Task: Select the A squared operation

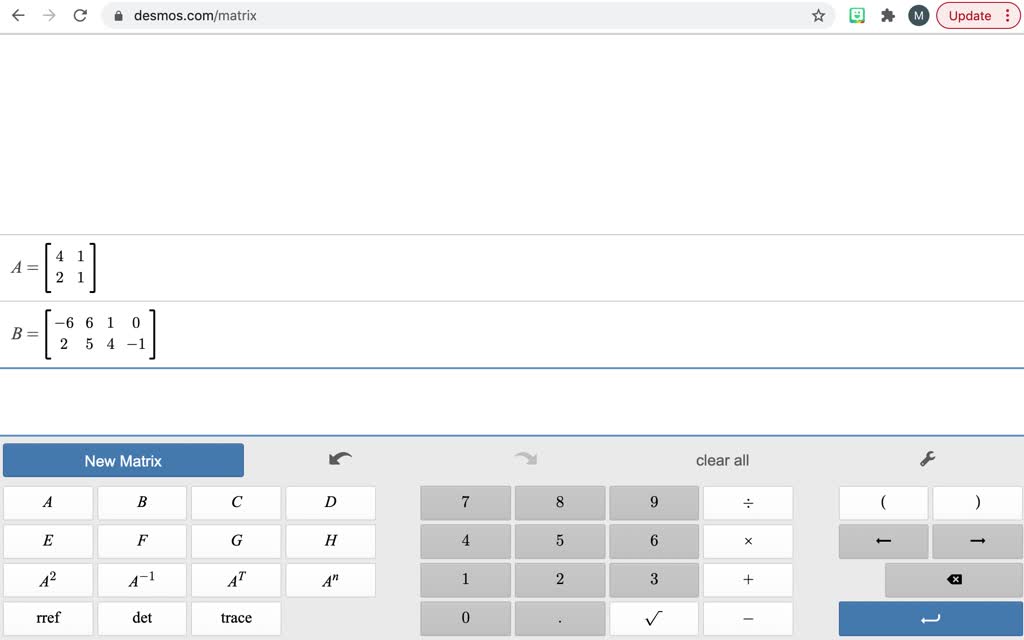Action: [48, 580]
